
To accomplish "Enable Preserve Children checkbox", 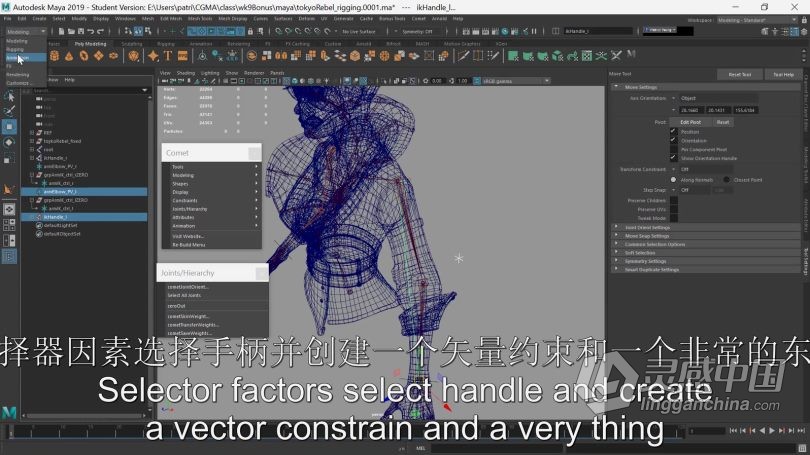I will point(673,200).
